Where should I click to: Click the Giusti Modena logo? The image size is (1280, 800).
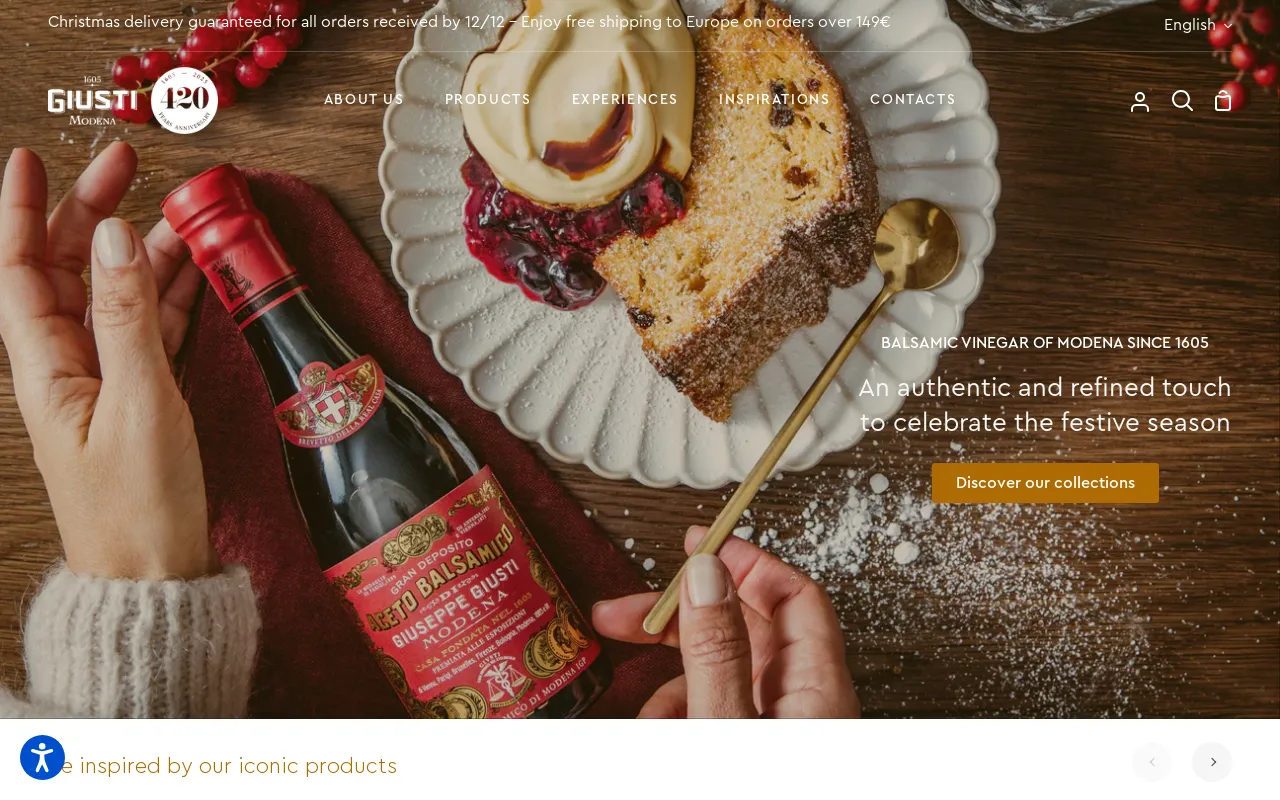[92, 100]
